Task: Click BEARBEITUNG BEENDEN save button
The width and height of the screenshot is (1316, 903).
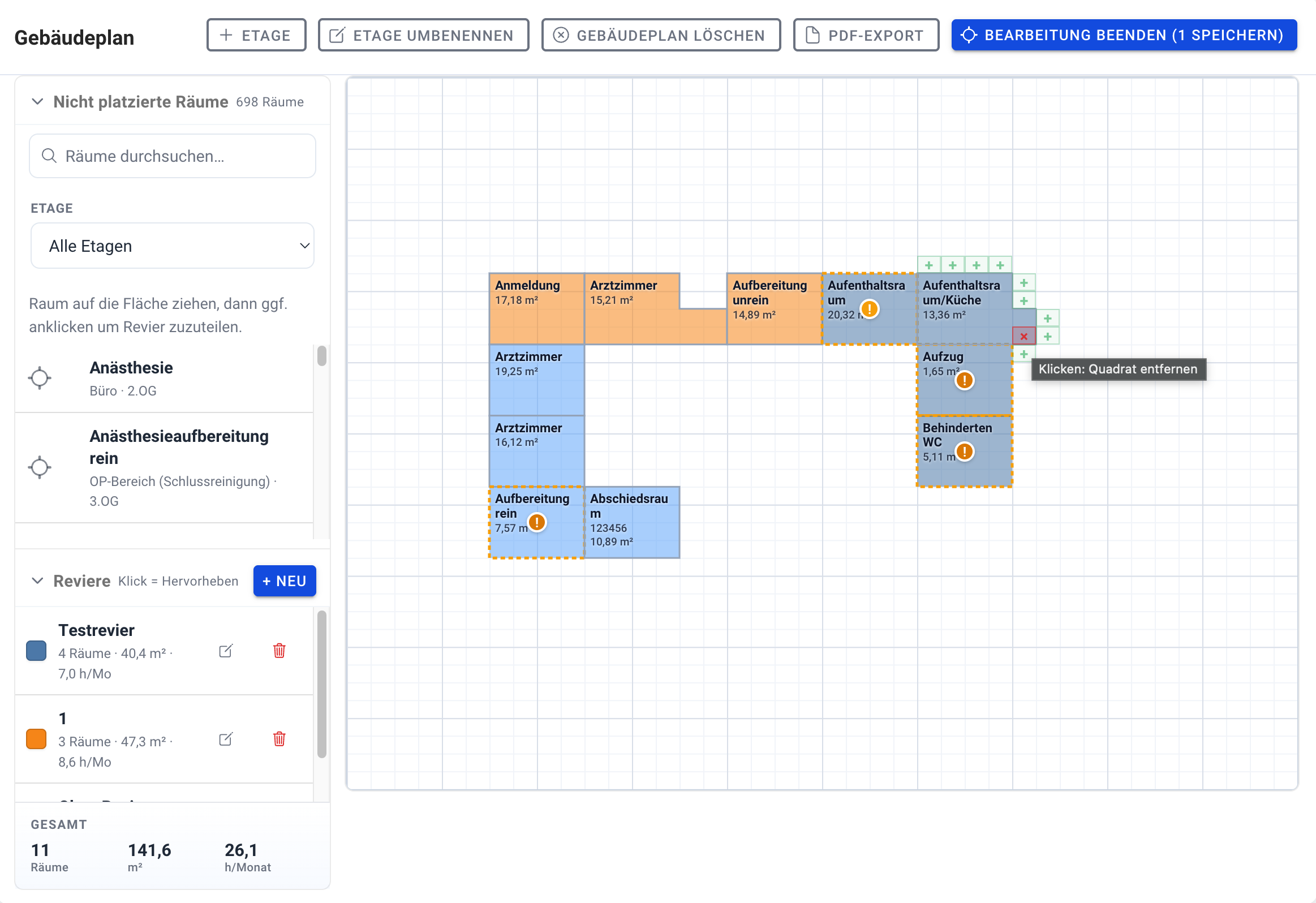Action: coord(1124,35)
